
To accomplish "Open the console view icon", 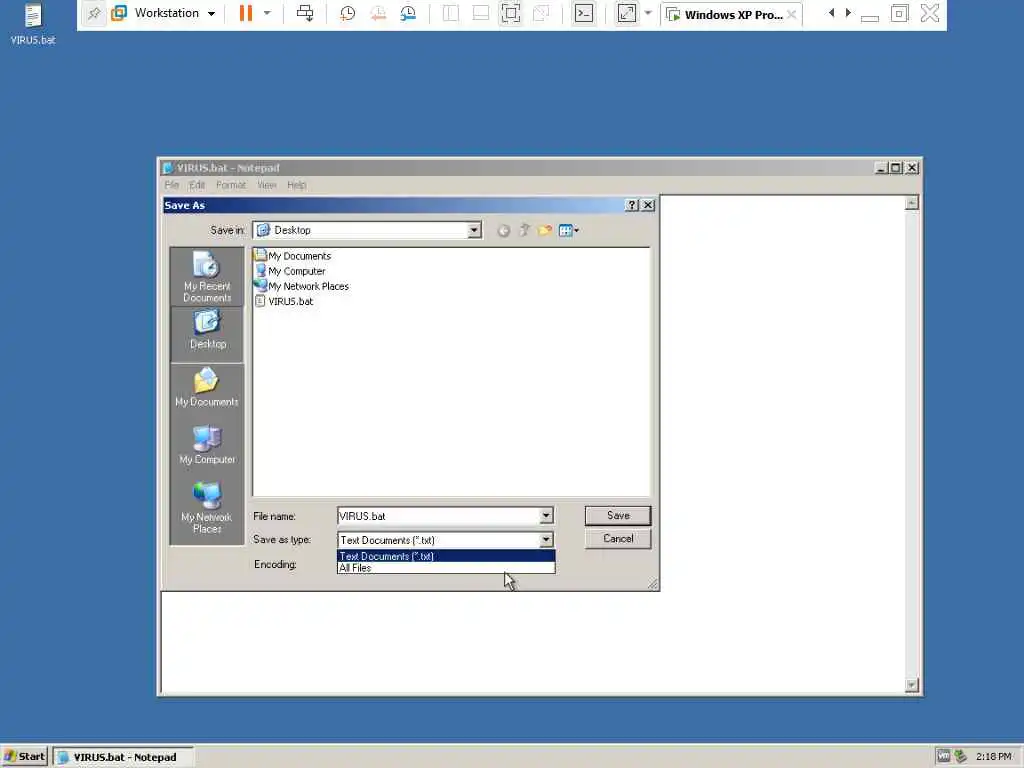I will tap(584, 13).
